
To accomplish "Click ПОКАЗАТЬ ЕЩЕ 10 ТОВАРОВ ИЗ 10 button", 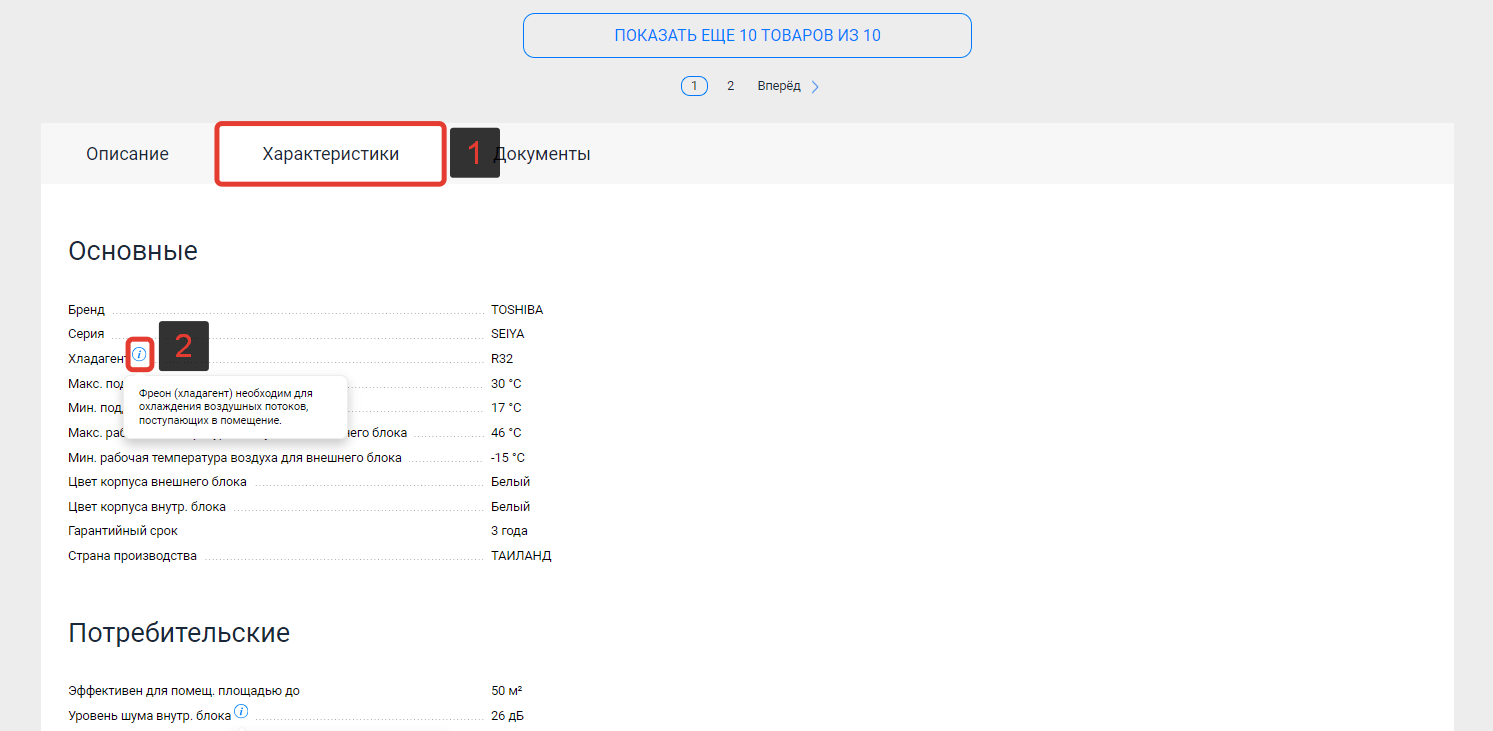I will coord(747,36).
